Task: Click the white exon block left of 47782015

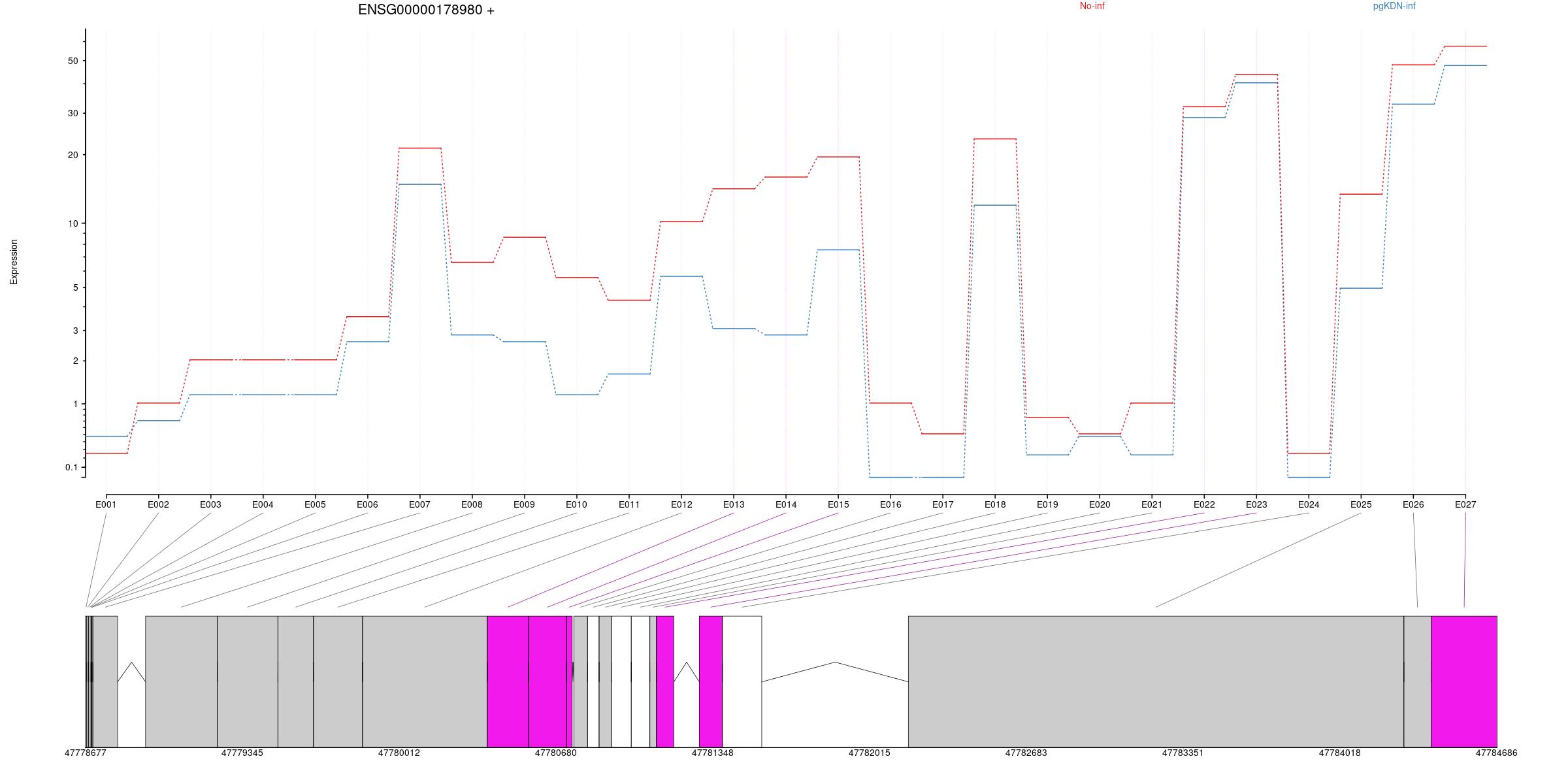Action: point(742,681)
